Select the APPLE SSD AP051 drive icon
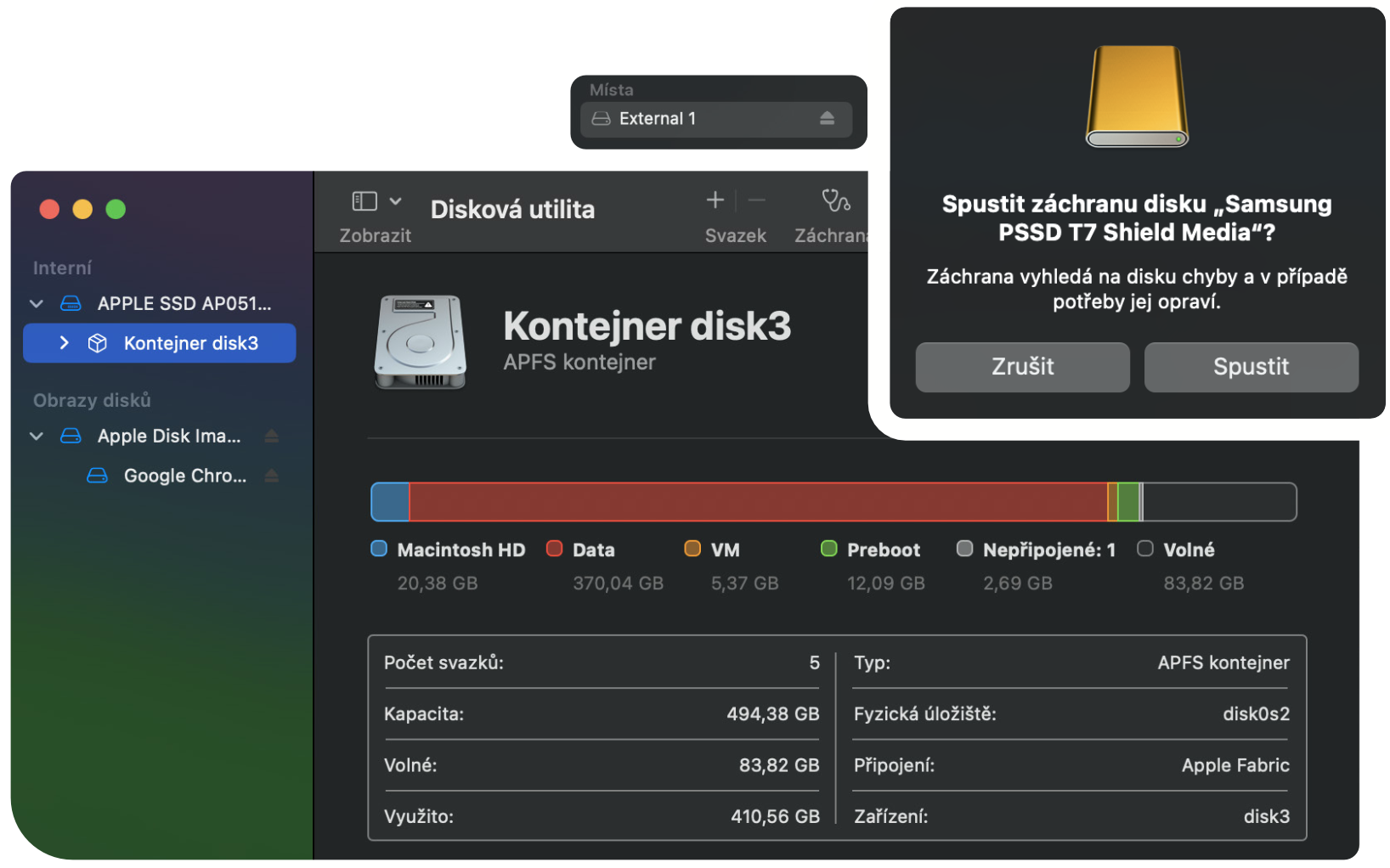 [71, 303]
